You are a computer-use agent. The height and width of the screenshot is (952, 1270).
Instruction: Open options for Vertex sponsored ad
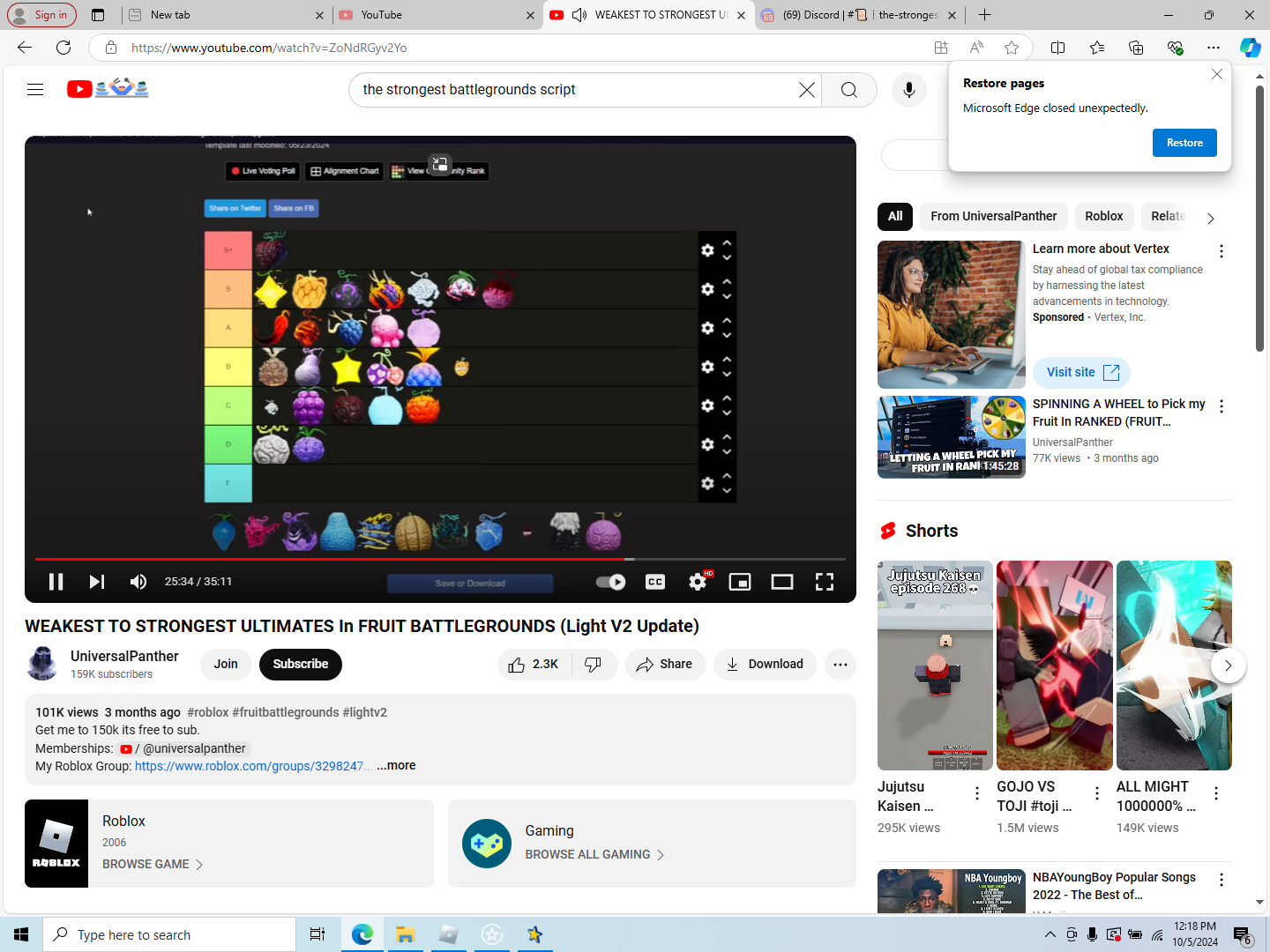tap(1221, 251)
